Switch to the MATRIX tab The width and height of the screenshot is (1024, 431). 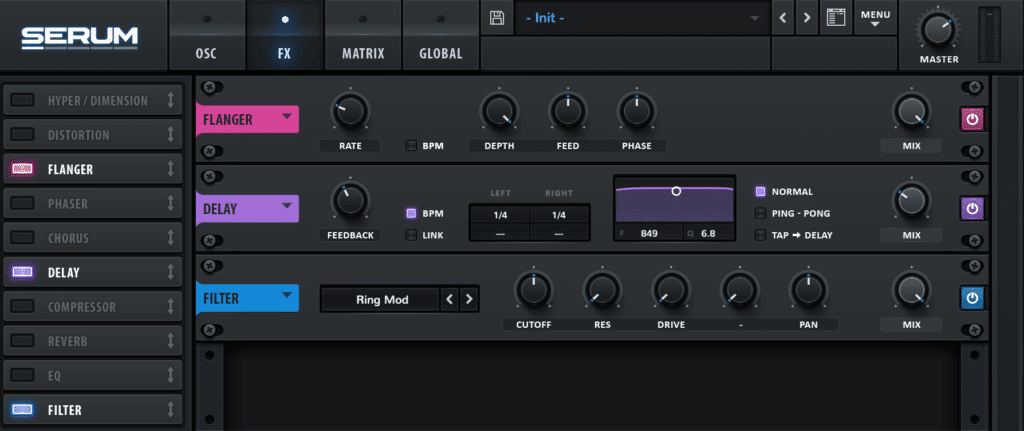click(362, 35)
